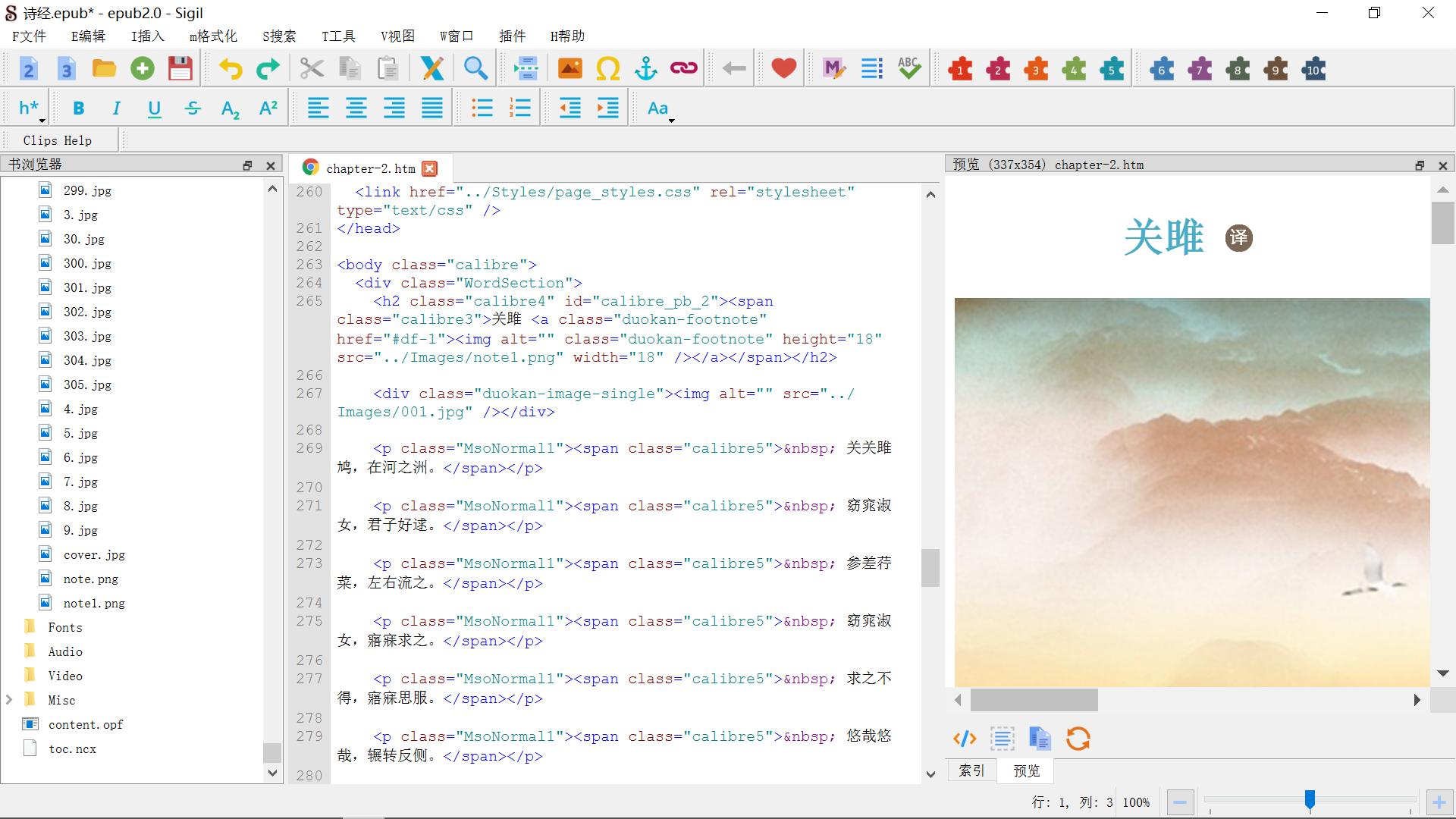The image size is (1456, 819).
Task: Insert an anchor into the document
Action: (645, 68)
